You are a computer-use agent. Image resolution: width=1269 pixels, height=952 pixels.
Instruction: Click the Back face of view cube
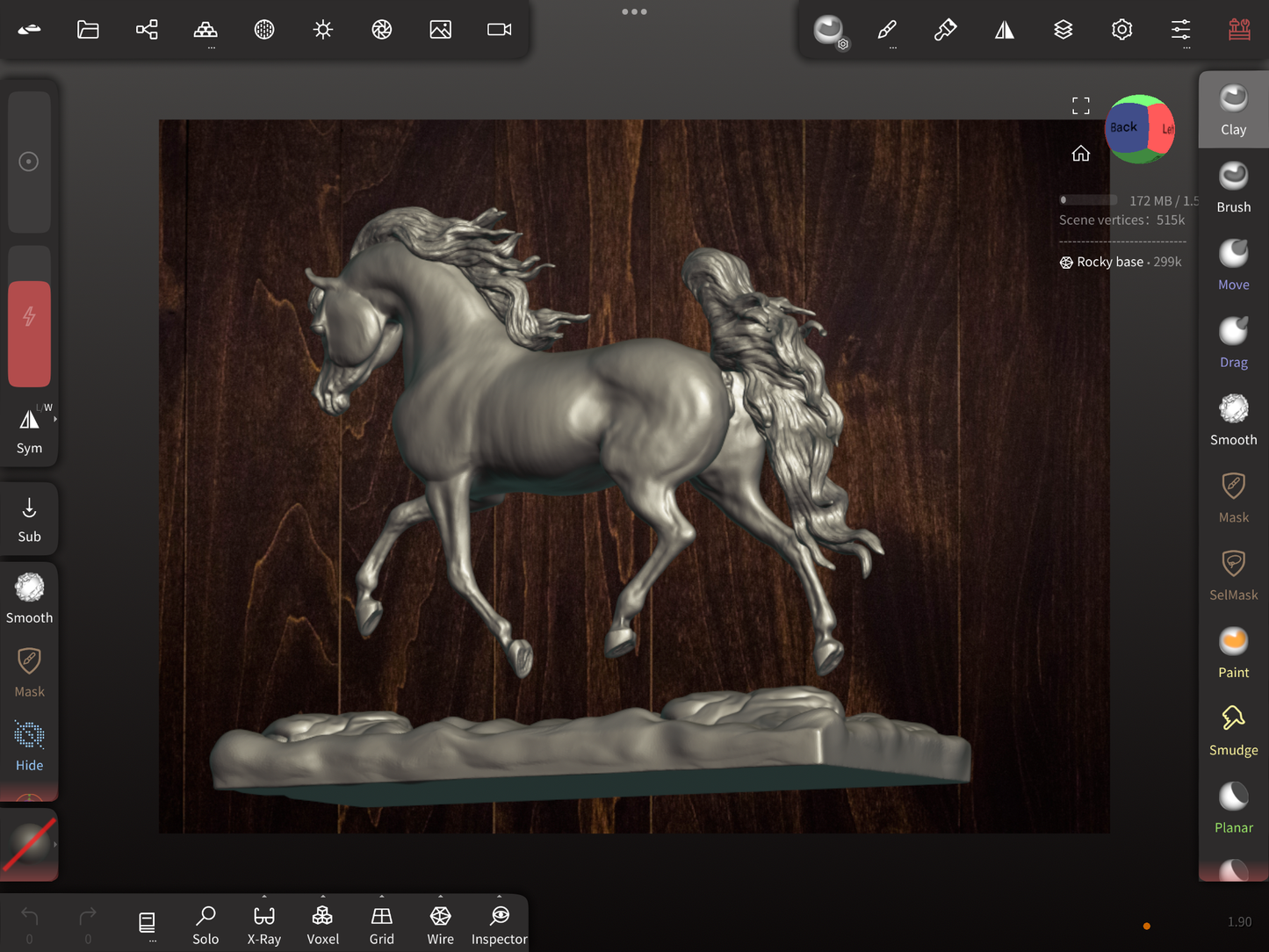pyautogui.click(x=1124, y=127)
